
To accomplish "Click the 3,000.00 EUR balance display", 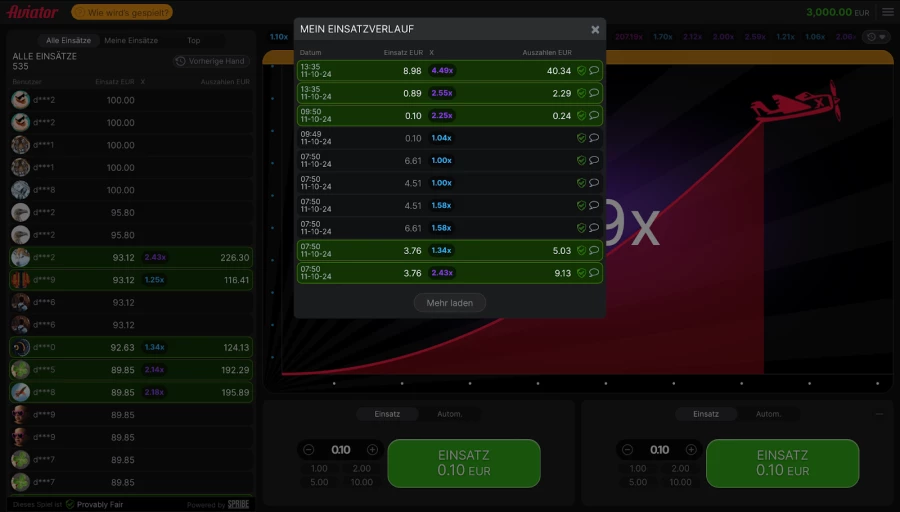I will [x=837, y=12].
